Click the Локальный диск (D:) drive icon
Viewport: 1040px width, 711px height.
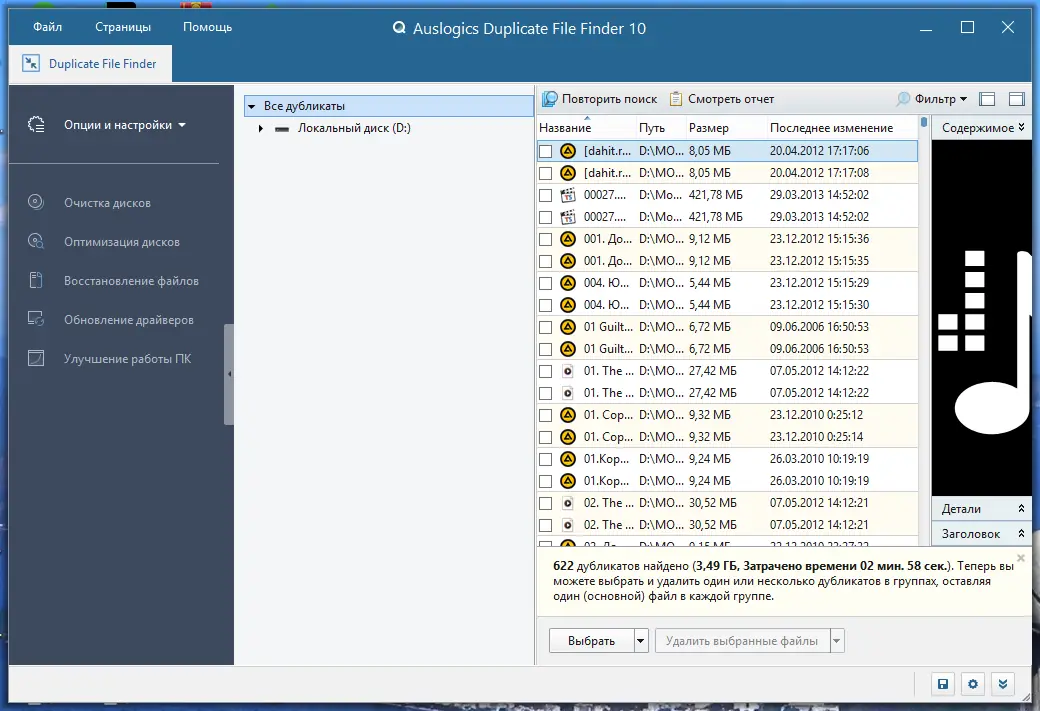pyautogui.click(x=282, y=129)
